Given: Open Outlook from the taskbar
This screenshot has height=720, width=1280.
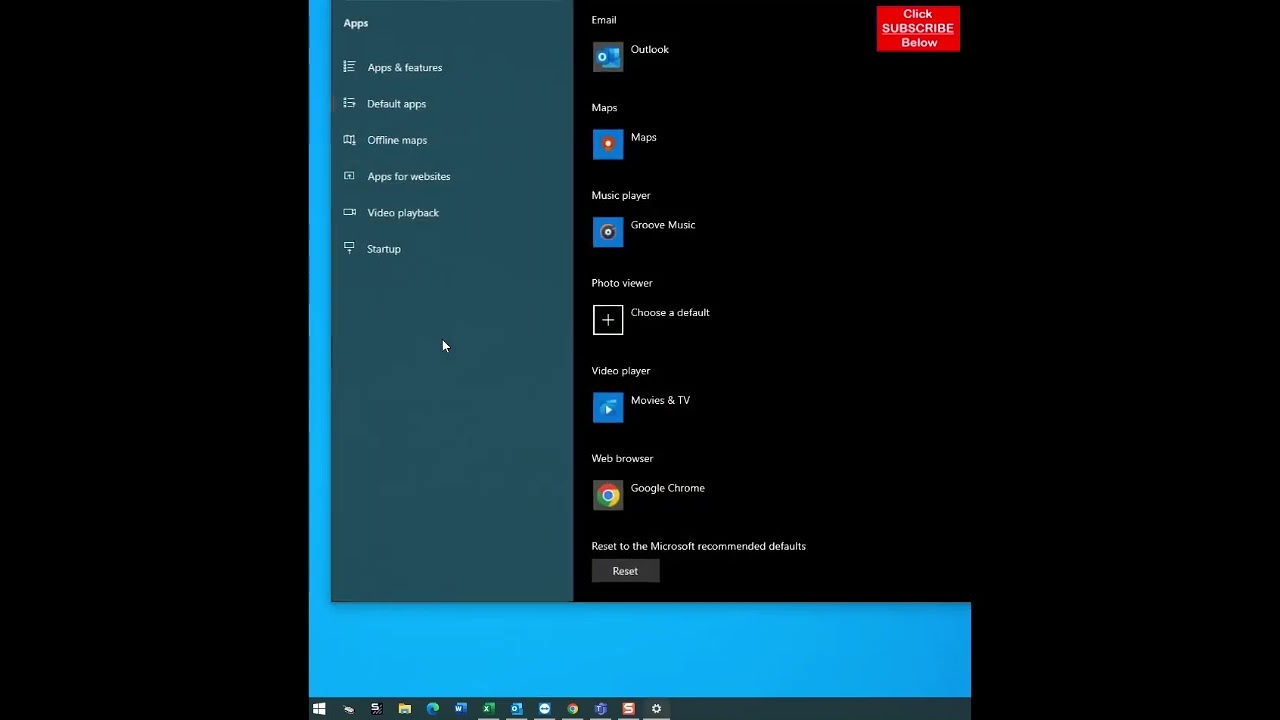Looking at the screenshot, I should pos(516,708).
